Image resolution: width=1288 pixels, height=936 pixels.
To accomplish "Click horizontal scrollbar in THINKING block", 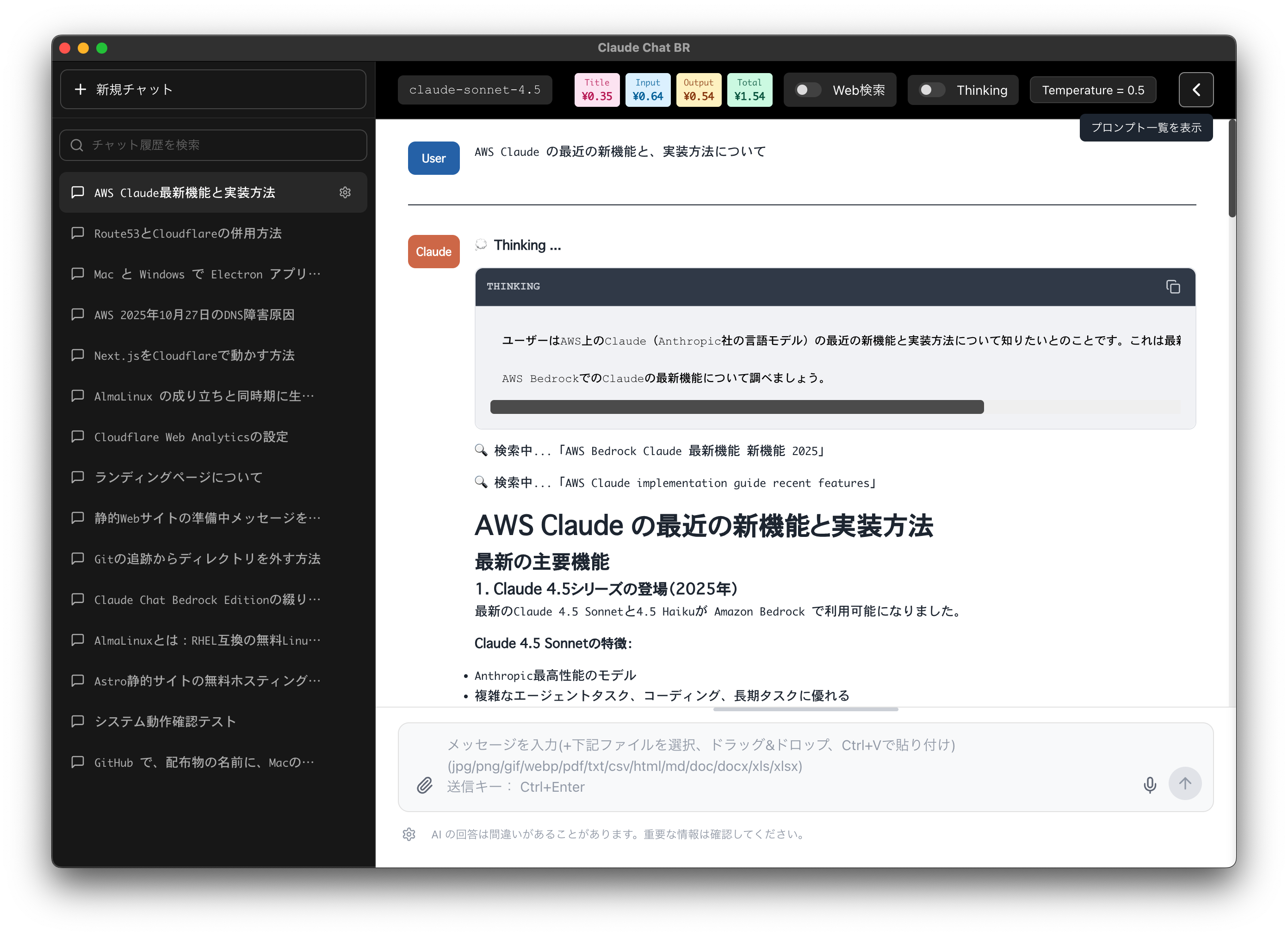I will click(737, 407).
